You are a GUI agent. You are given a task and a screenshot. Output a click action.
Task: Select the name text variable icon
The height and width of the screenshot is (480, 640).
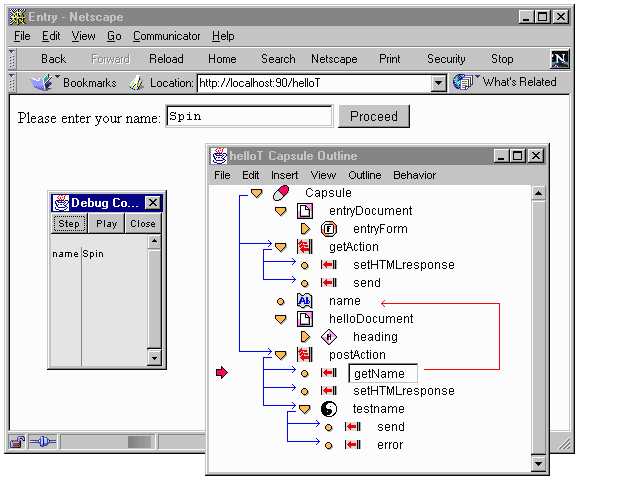[304, 301]
